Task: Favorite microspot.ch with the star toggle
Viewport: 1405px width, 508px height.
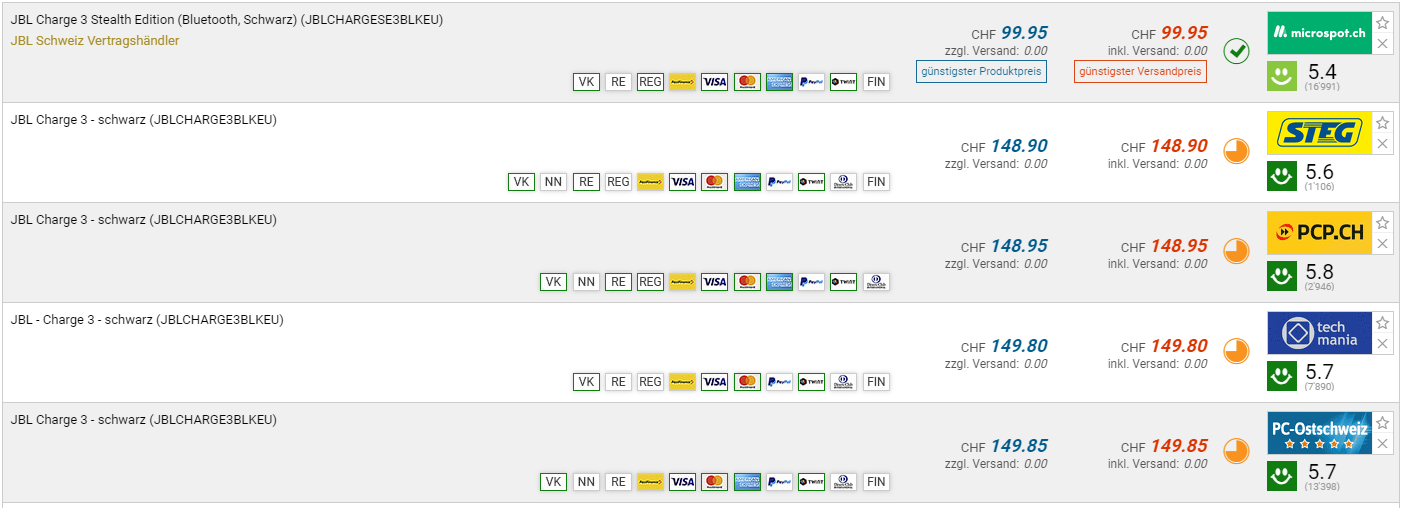Action: [1382, 23]
